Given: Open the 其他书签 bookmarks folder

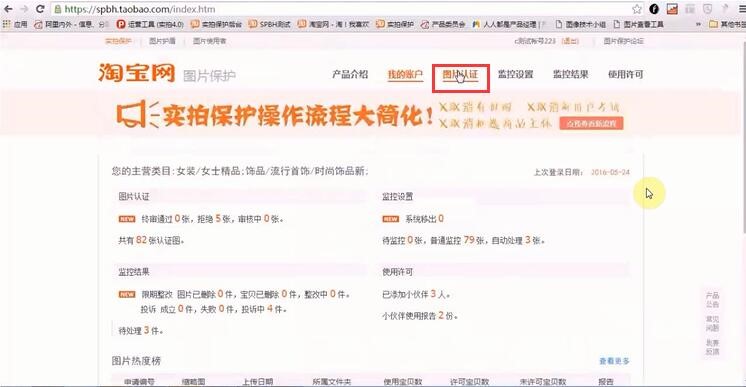Looking at the screenshot, I should point(727,24).
